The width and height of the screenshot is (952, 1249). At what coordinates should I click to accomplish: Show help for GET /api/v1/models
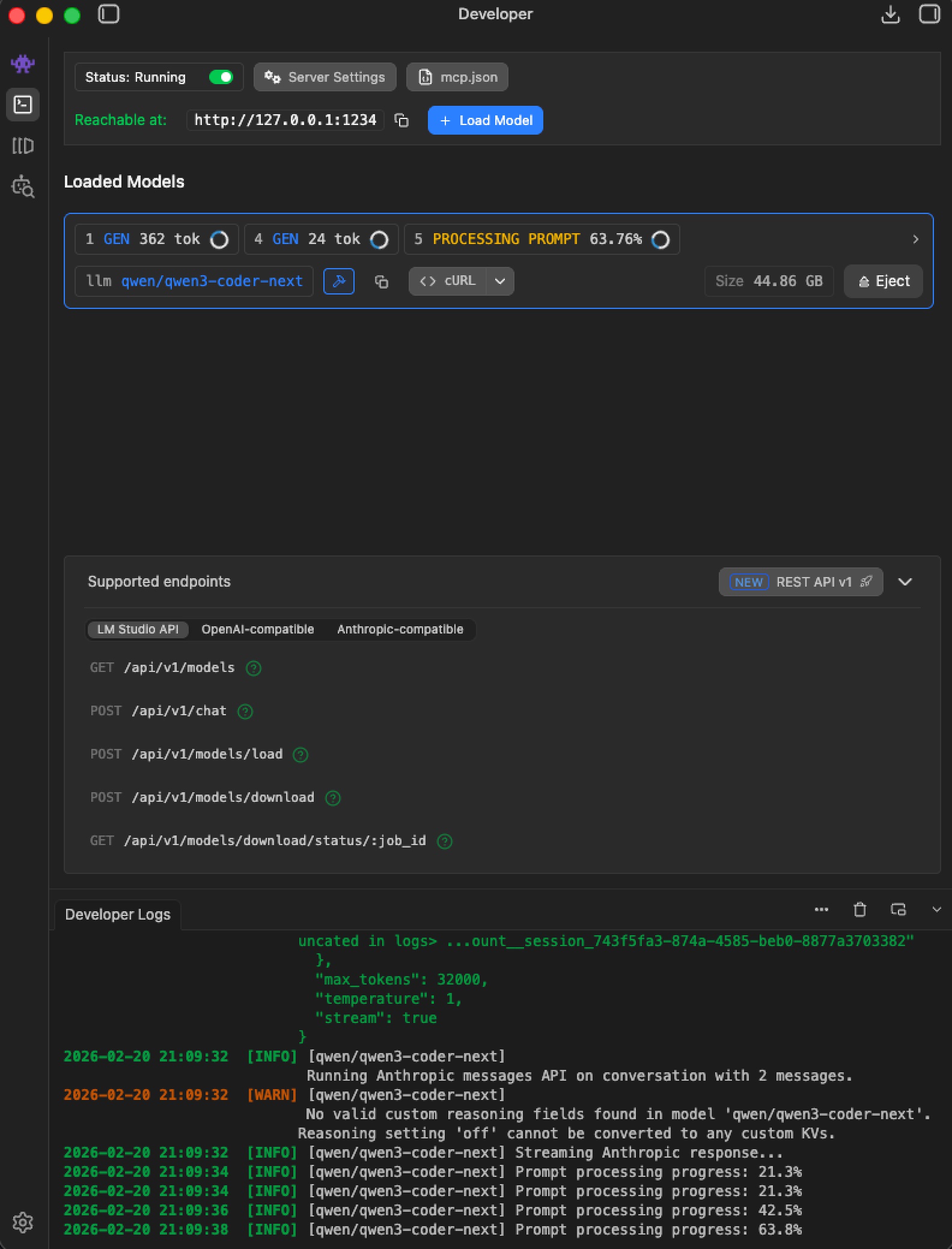pyautogui.click(x=254, y=668)
